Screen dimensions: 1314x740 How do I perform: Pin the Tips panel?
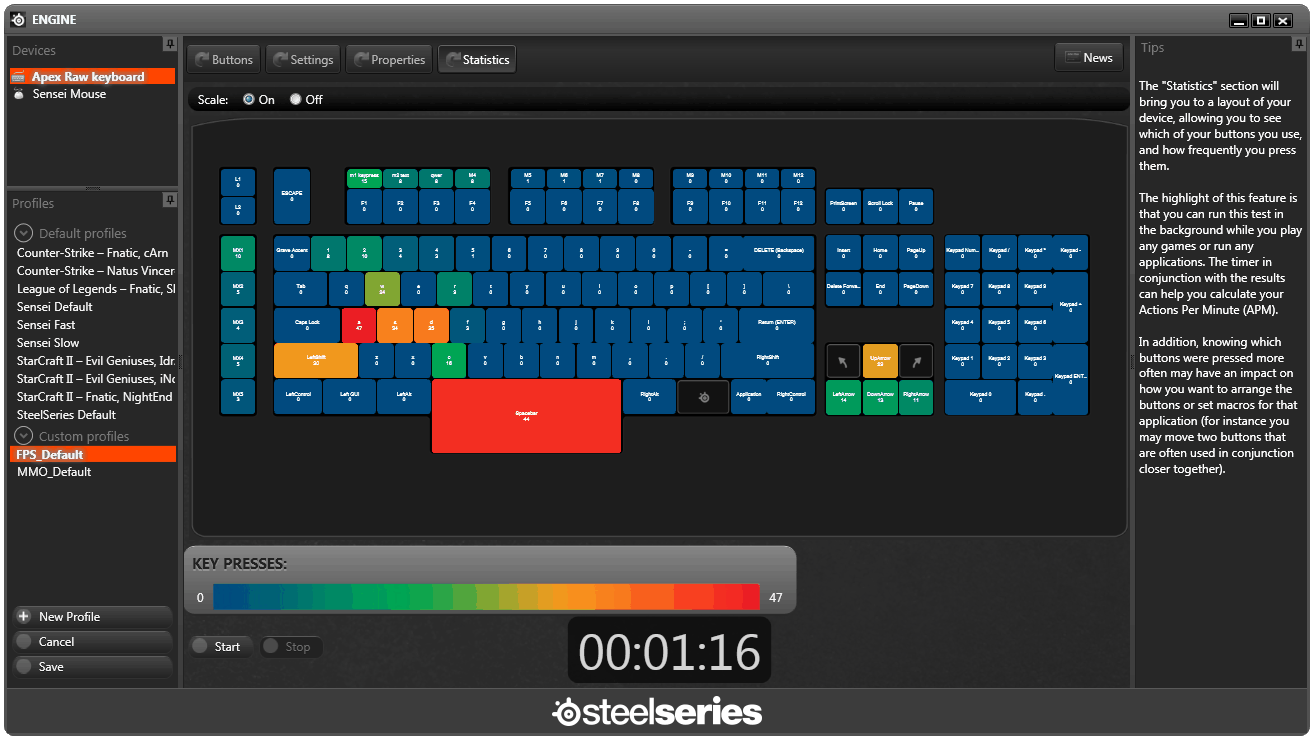1297,45
